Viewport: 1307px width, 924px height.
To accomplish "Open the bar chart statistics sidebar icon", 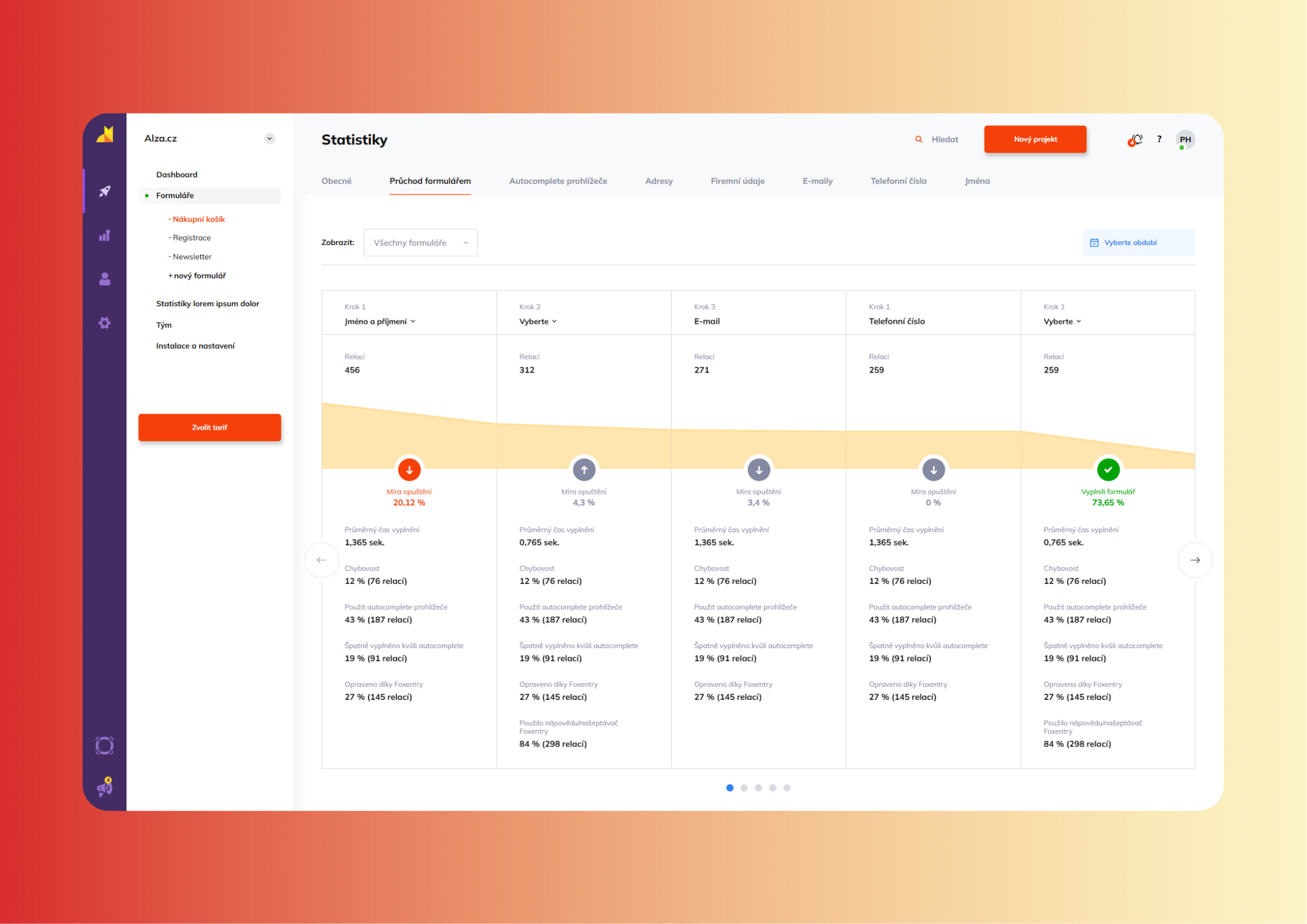I will (105, 235).
